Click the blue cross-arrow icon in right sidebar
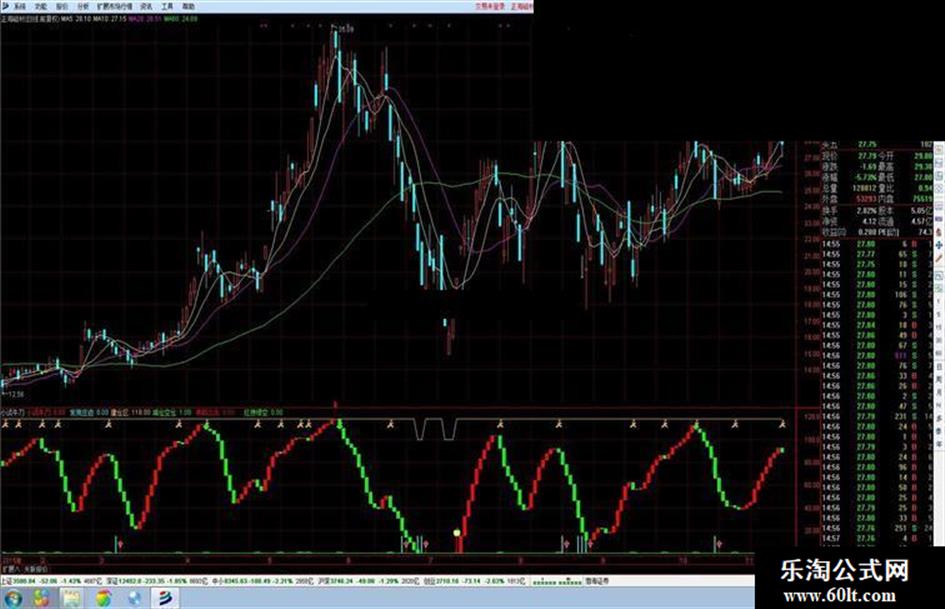Image resolution: width=945 pixels, height=609 pixels. 940,245
